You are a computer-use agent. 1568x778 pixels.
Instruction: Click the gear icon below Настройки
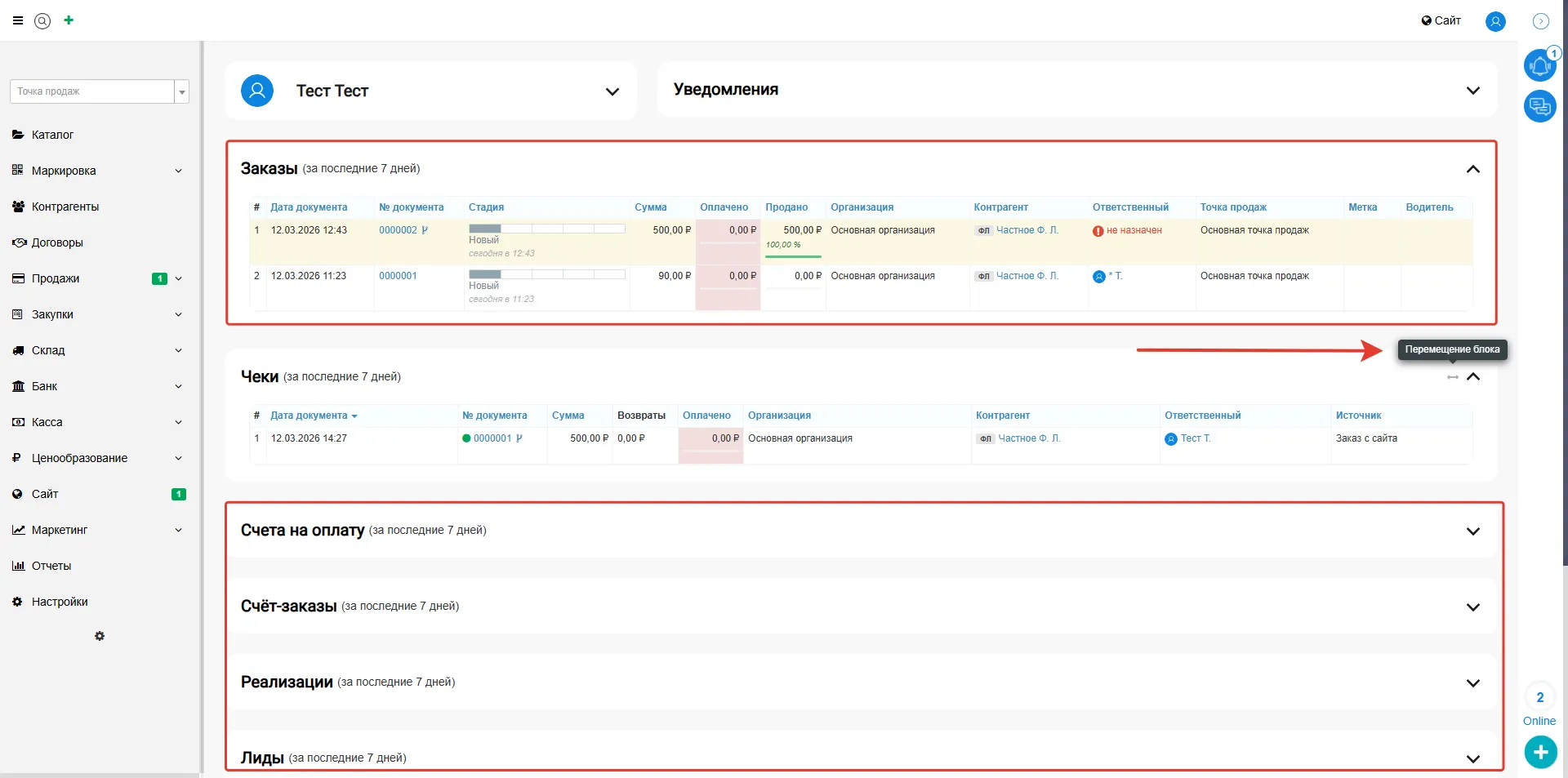tap(100, 636)
